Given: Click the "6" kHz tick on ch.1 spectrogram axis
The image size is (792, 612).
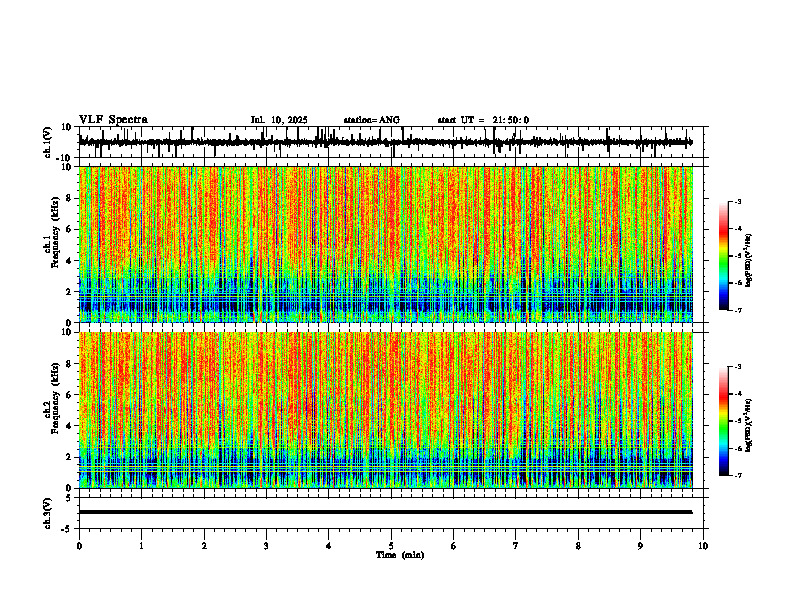Looking at the screenshot, I should pyautogui.click(x=70, y=230).
